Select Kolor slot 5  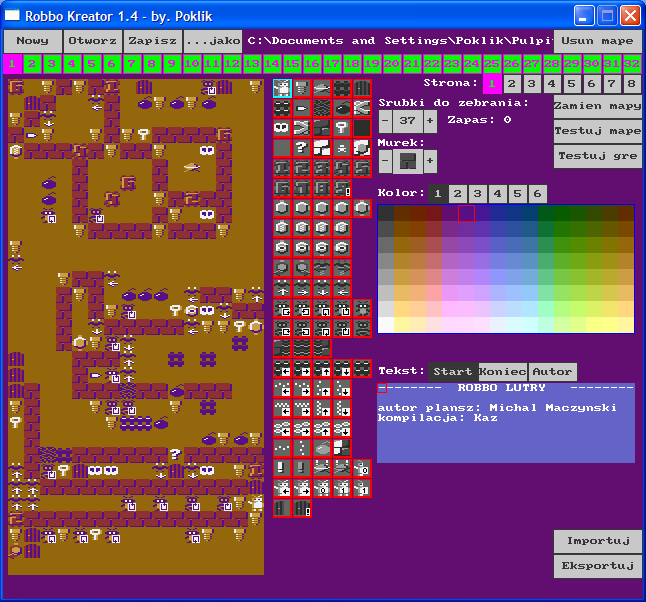(x=517, y=193)
